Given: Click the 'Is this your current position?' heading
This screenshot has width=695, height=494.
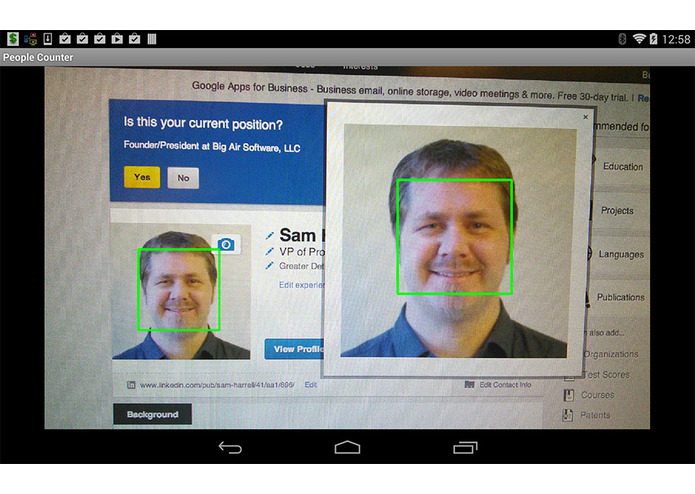Looking at the screenshot, I should [203, 123].
